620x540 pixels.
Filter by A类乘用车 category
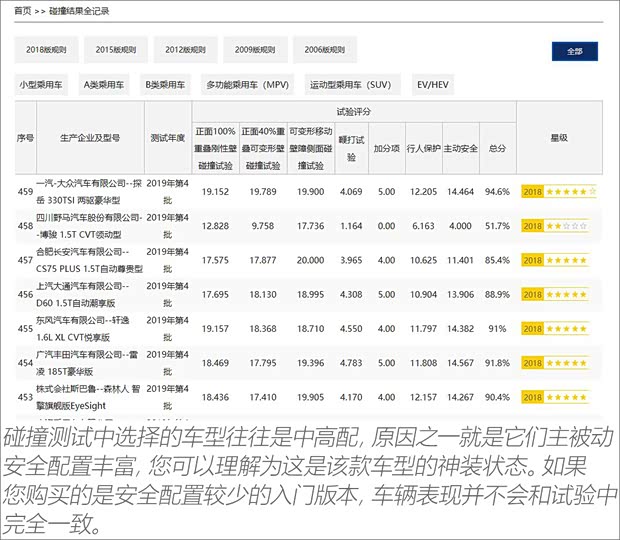(x=104, y=85)
